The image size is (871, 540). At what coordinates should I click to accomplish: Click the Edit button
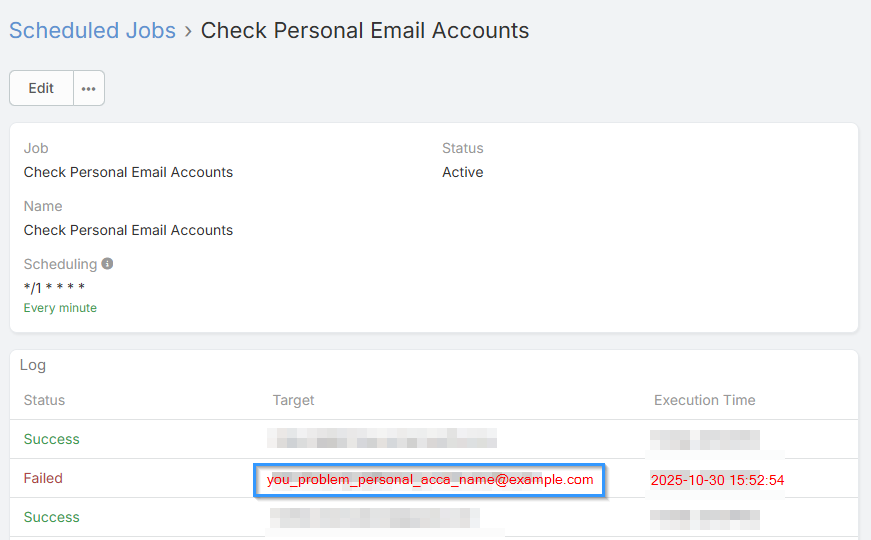coord(41,88)
